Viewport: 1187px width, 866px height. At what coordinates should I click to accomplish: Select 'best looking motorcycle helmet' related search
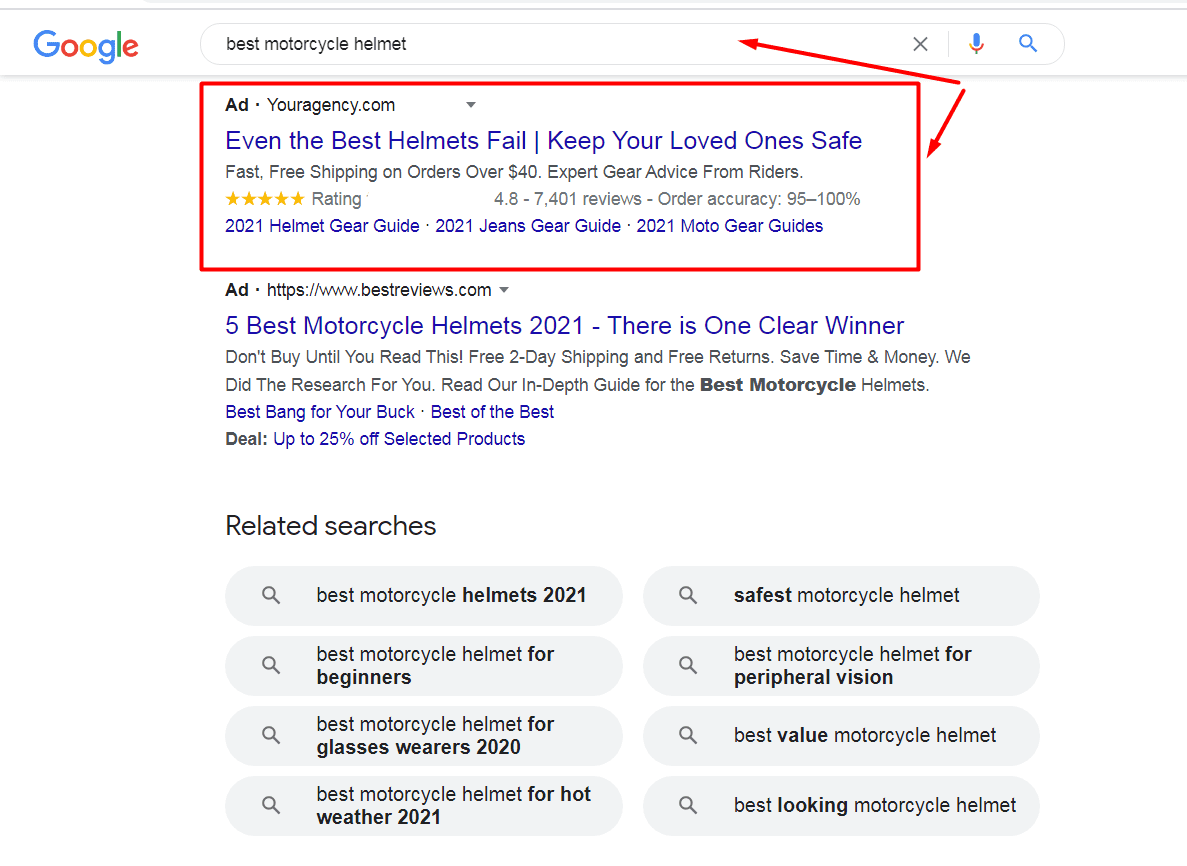tap(841, 805)
